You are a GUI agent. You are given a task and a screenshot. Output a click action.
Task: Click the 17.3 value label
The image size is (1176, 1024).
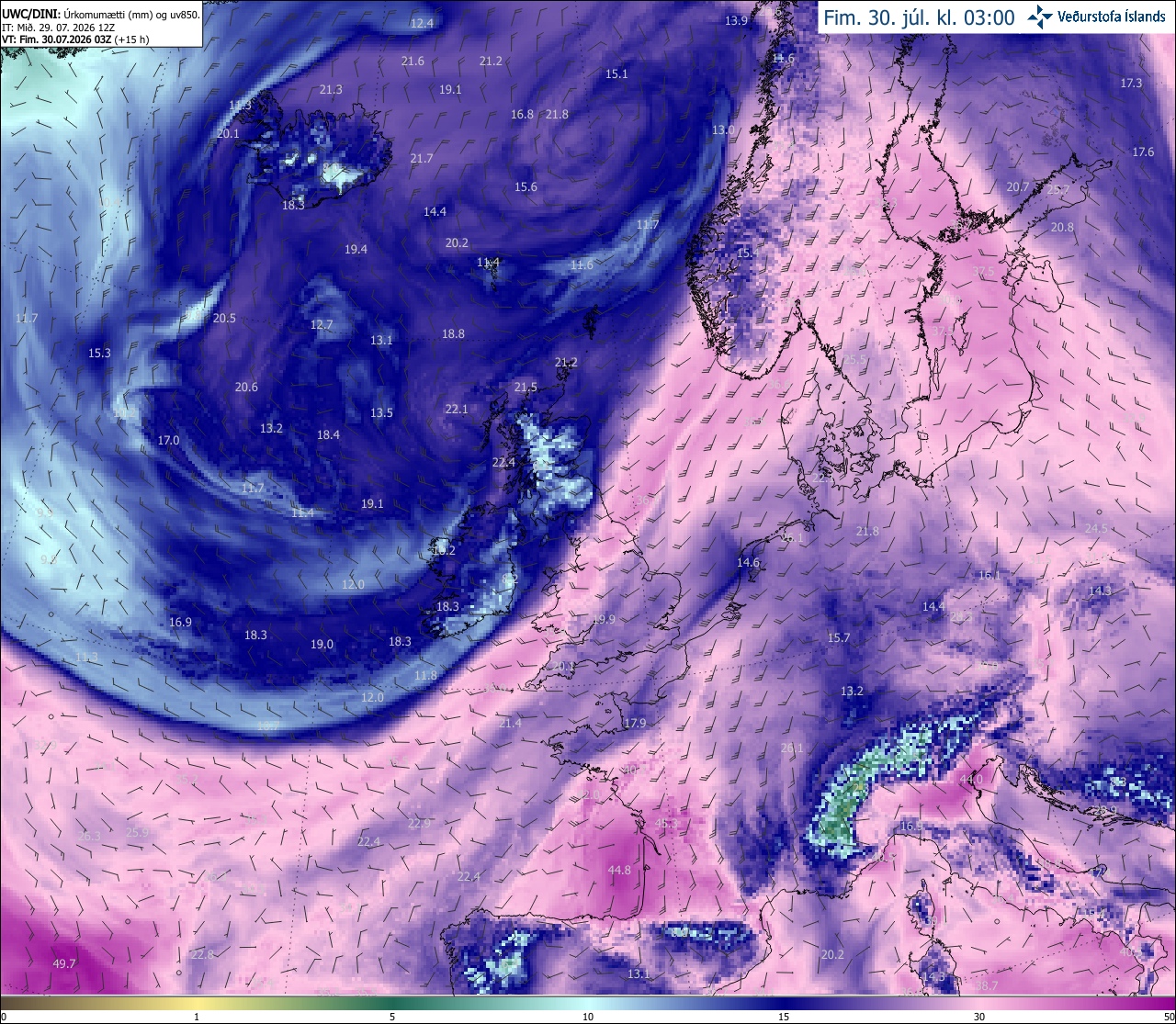[x=1131, y=83]
